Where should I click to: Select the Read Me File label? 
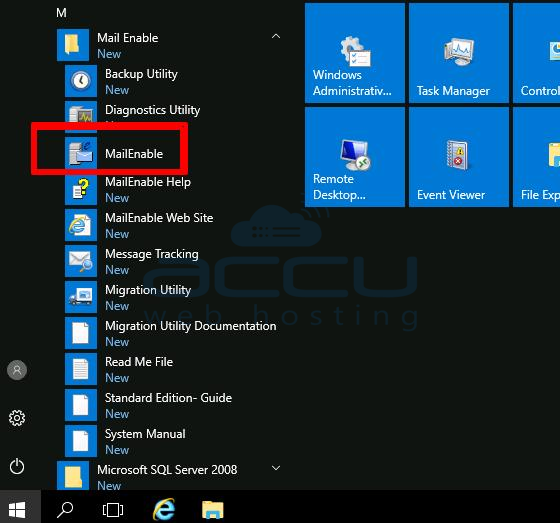pos(139,362)
